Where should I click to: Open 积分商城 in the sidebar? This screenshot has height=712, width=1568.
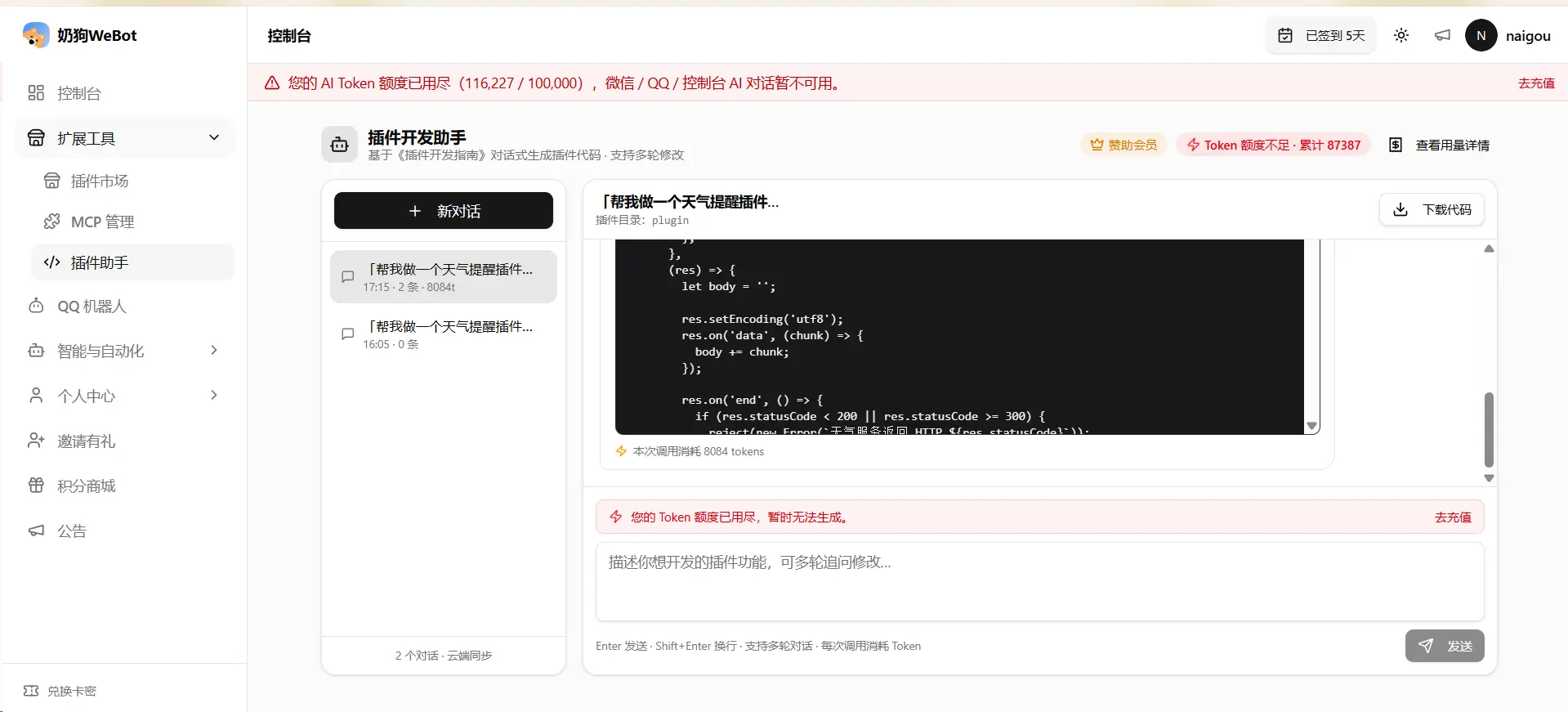click(x=124, y=486)
